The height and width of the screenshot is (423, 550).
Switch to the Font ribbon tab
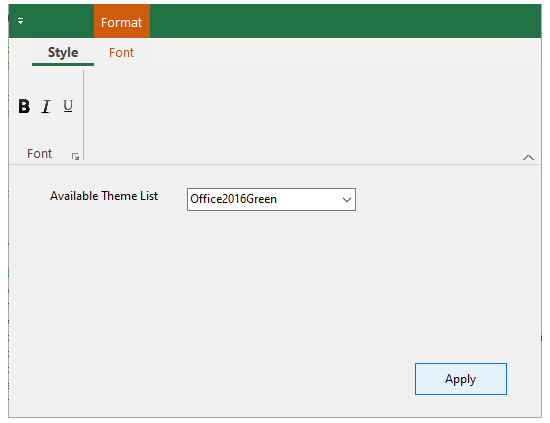(x=121, y=53)
